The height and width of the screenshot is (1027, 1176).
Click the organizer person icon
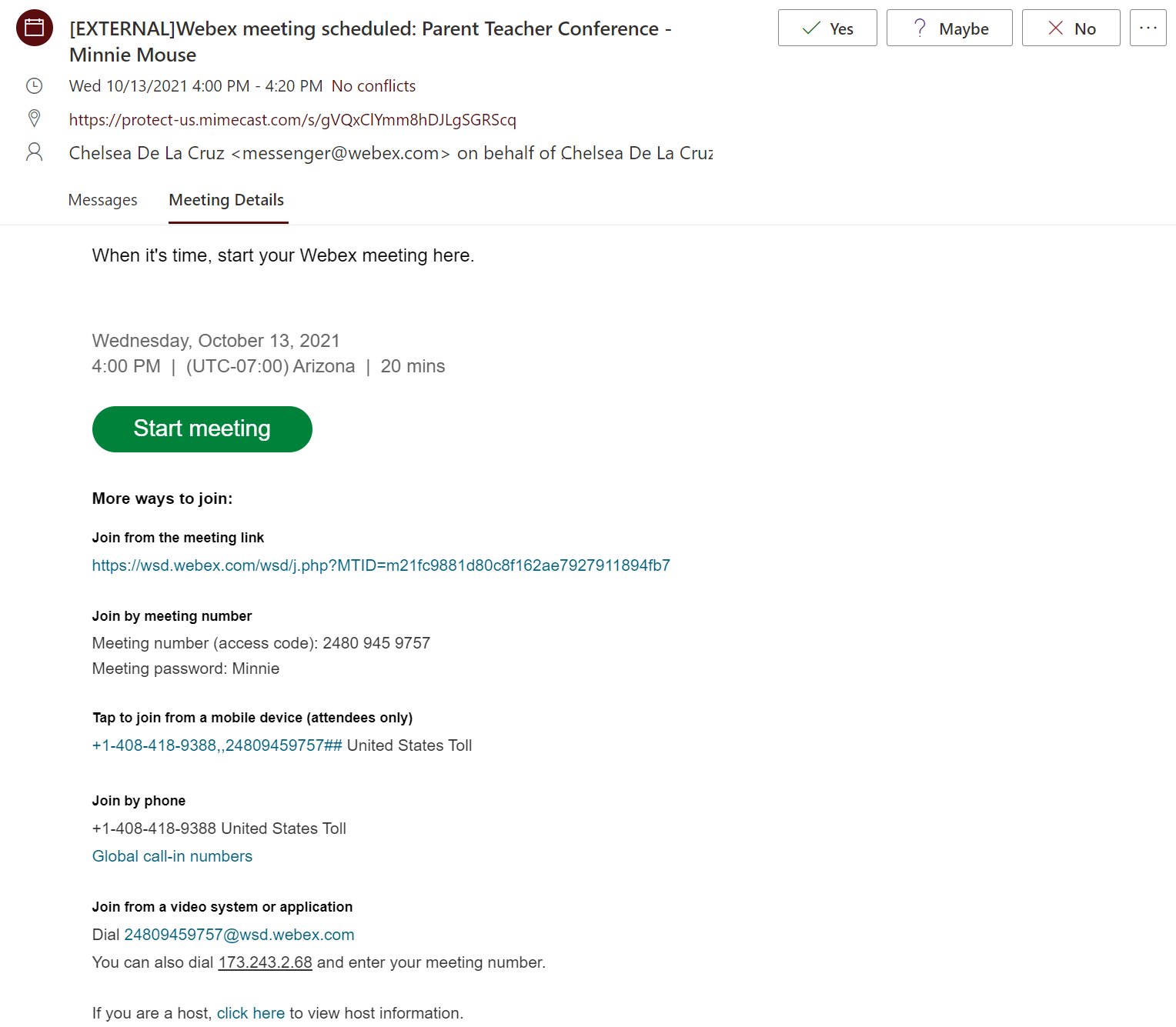34,152
